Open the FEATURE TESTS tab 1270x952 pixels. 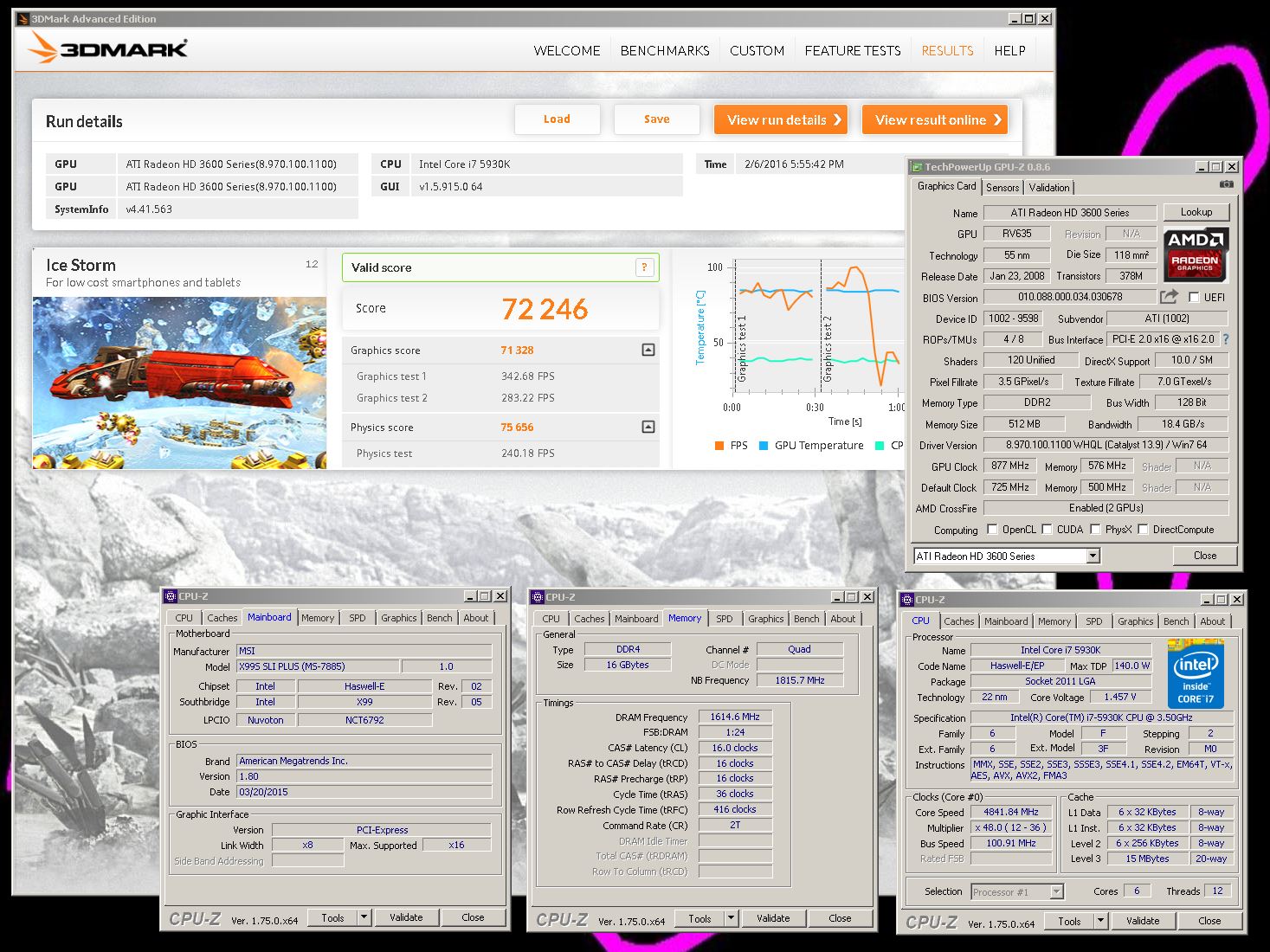[853, 51]
